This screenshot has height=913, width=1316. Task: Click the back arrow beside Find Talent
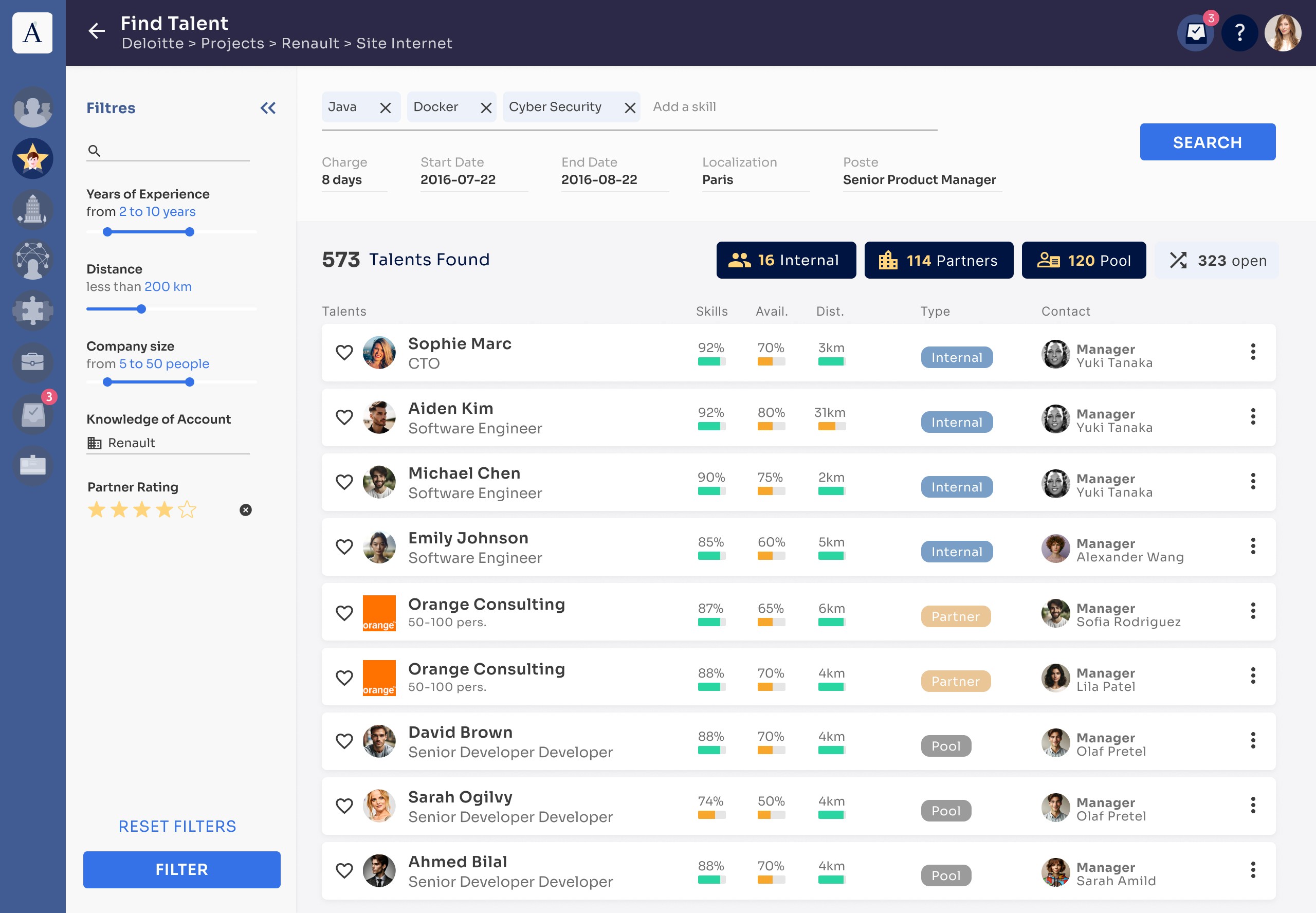(x=97, y=31)
